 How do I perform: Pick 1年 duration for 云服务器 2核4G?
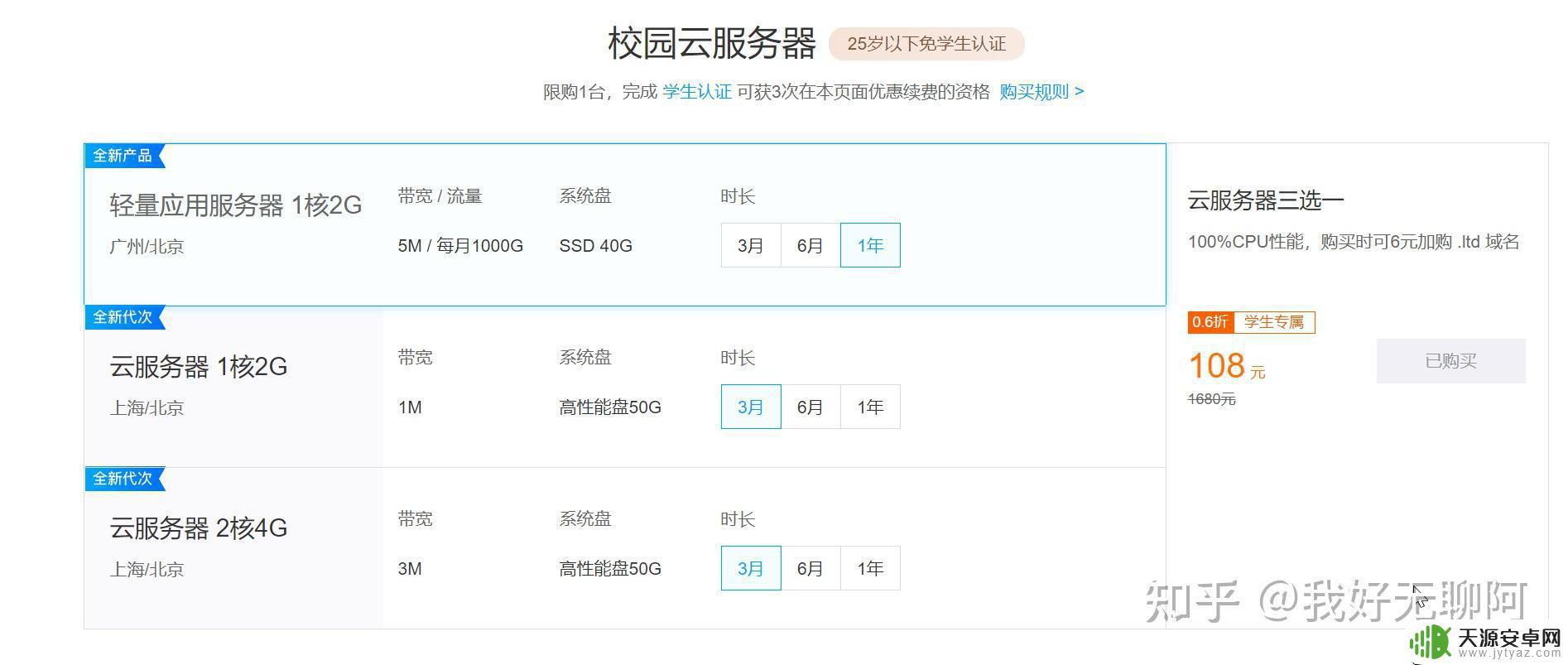click(870, 568)
